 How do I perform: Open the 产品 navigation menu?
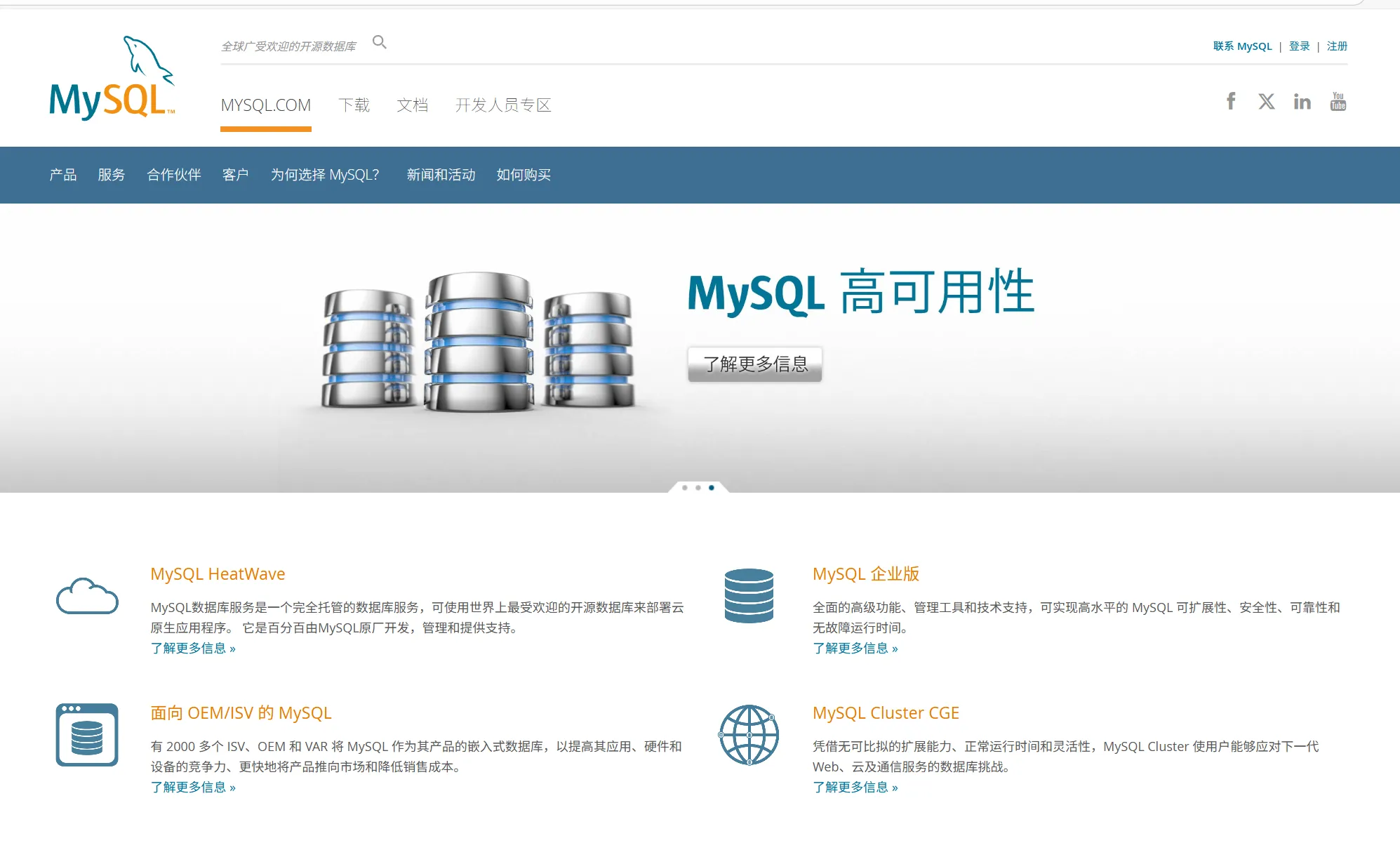click(x=63, y=175)
